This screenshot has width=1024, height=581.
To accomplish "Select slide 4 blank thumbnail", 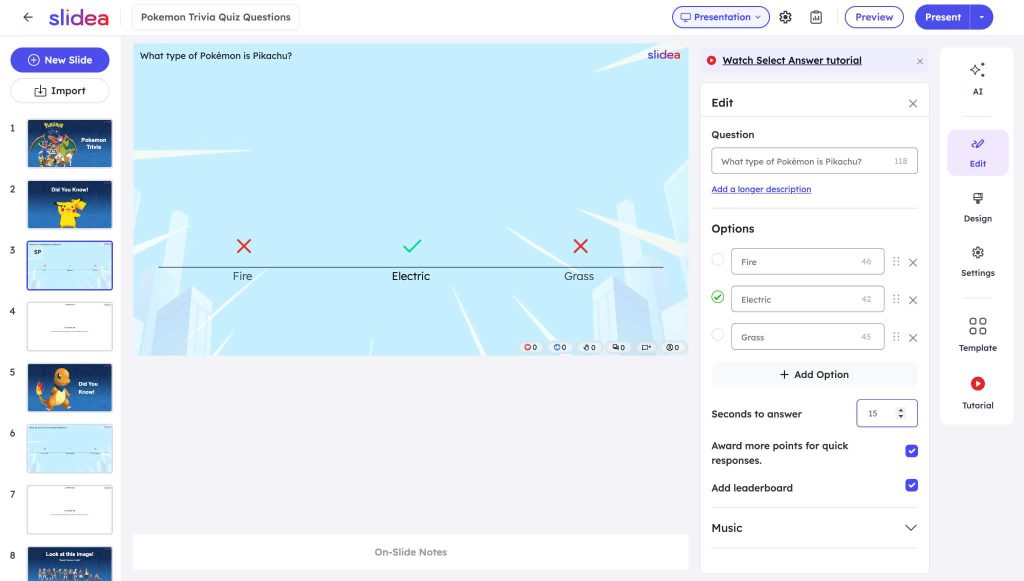I will (69, 326).
